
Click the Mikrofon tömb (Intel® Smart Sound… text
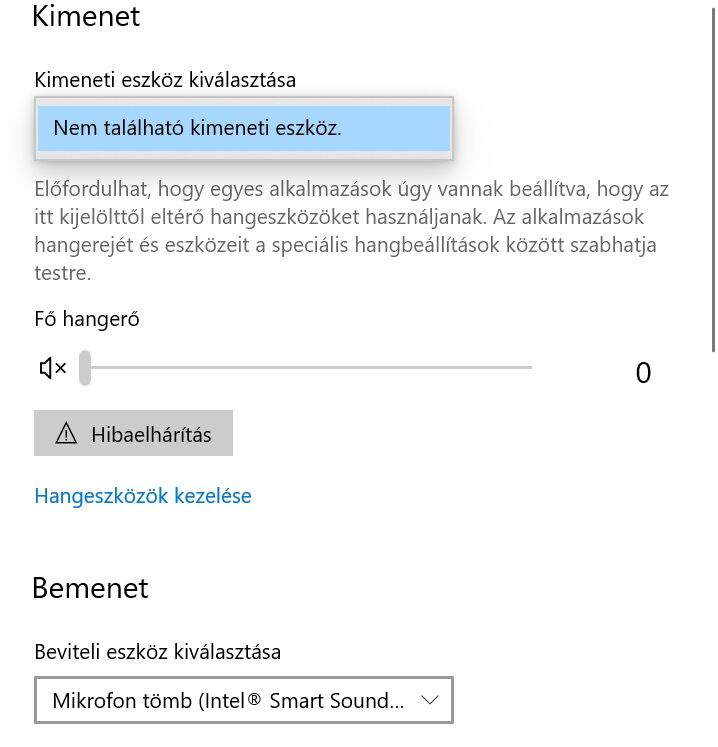click(x=228, y=700)
